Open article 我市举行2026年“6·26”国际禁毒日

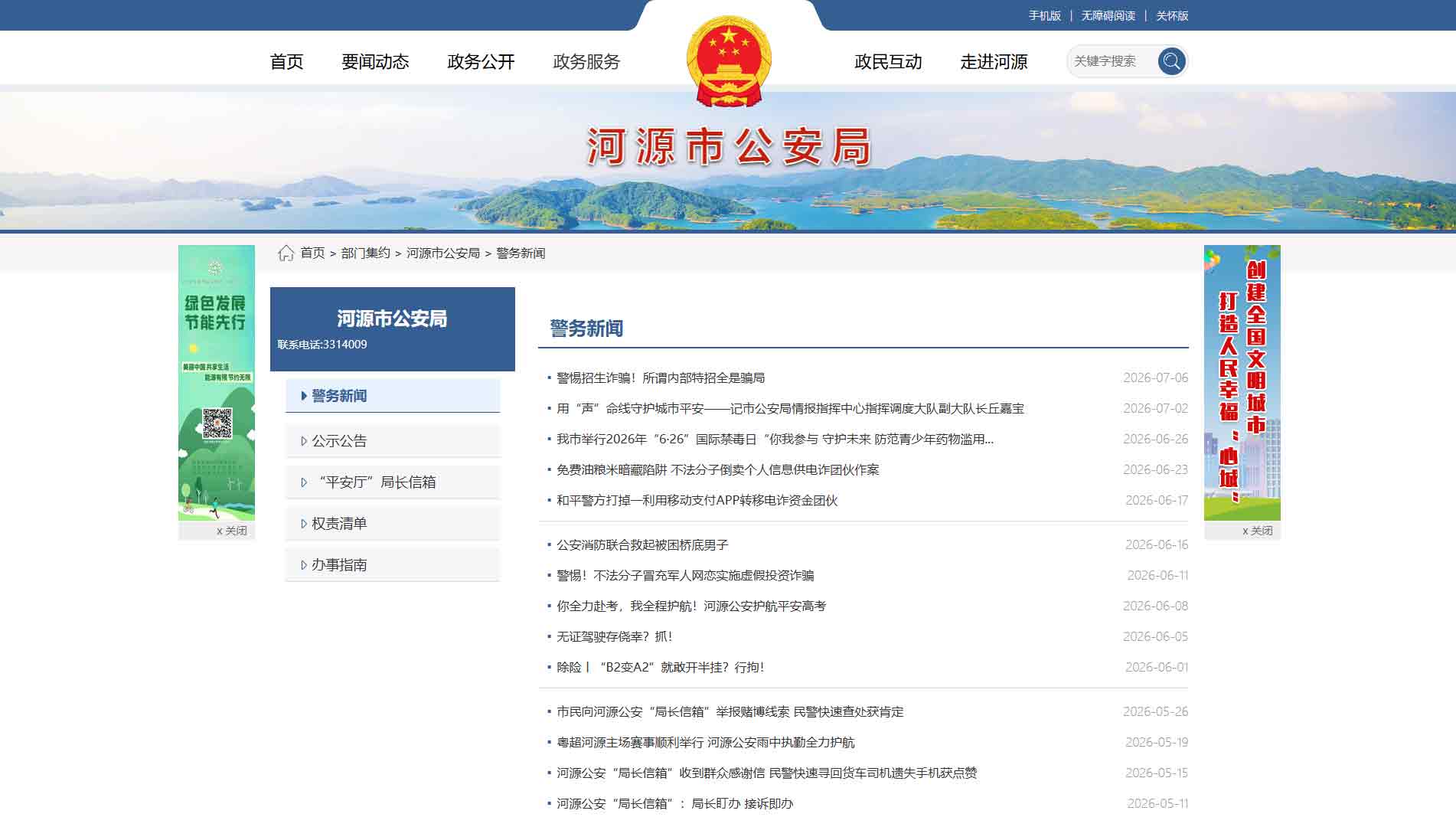tap(775, 440)
